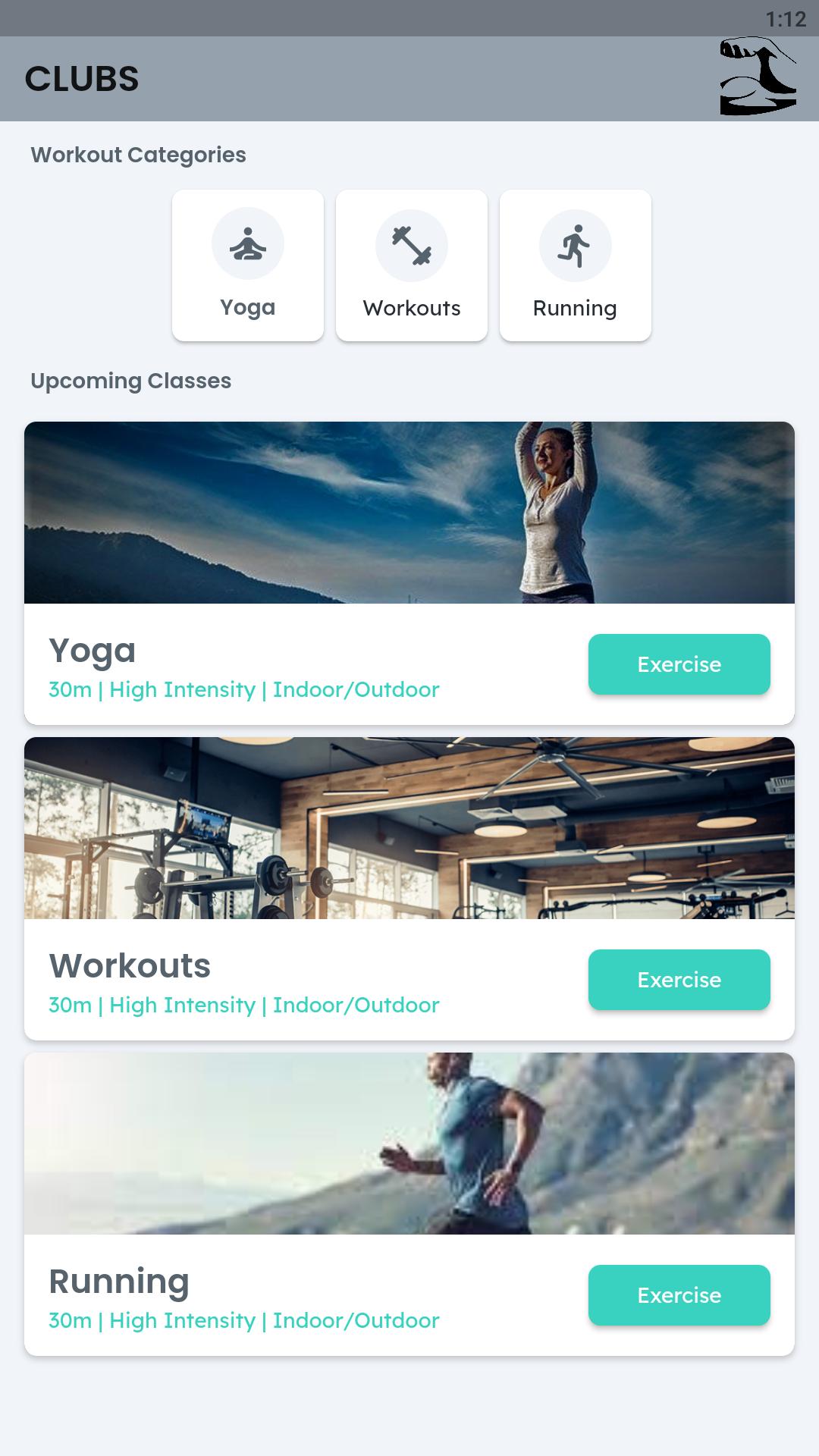Select the Running category card label
Viewport: 819px width, 1456px height.
click(575, 308)
